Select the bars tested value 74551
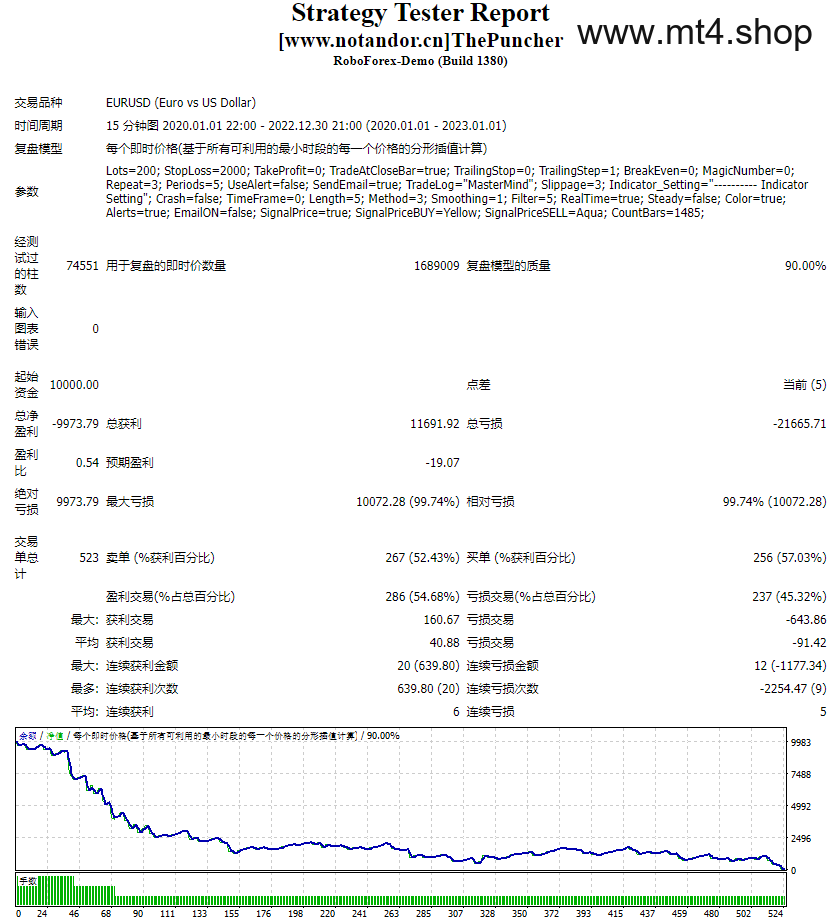This screenshot has width=834, height=924. pyautogui.click(x=83, y=266)
